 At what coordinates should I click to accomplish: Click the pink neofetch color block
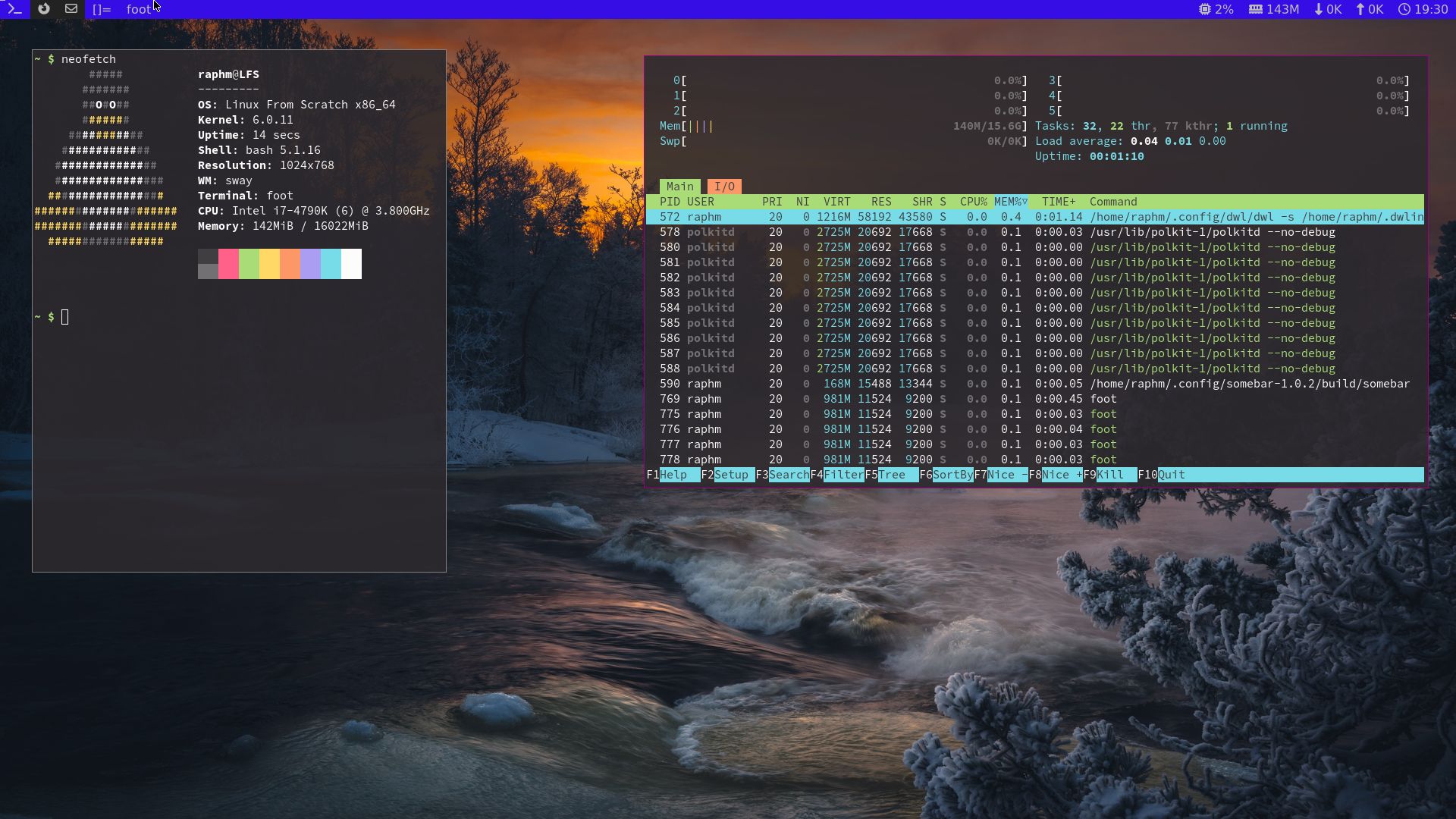pyautogui.click(x=228, y=264)
